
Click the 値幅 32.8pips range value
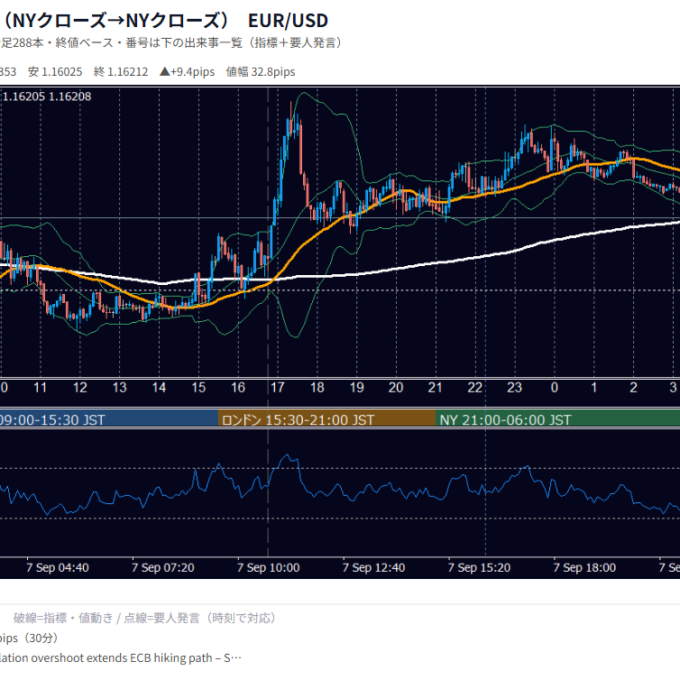pyautogui.click(x=261, y=72)
